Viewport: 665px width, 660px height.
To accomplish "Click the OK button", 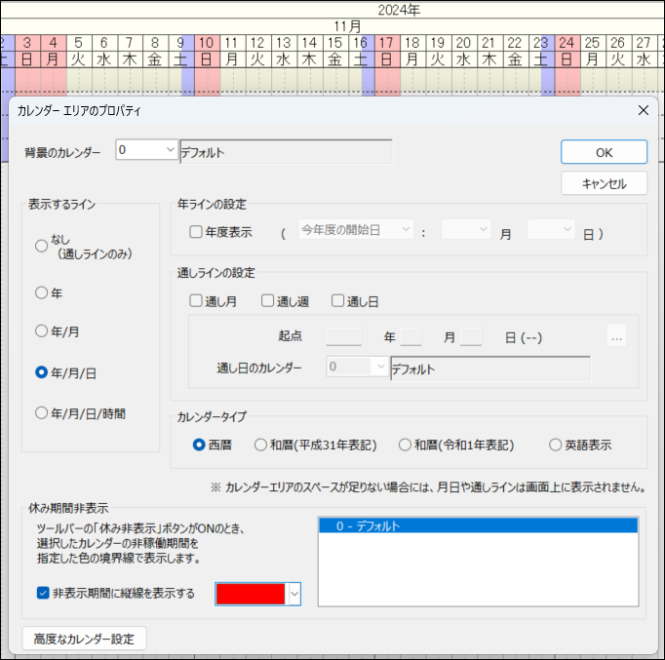I will coord(603,152).
